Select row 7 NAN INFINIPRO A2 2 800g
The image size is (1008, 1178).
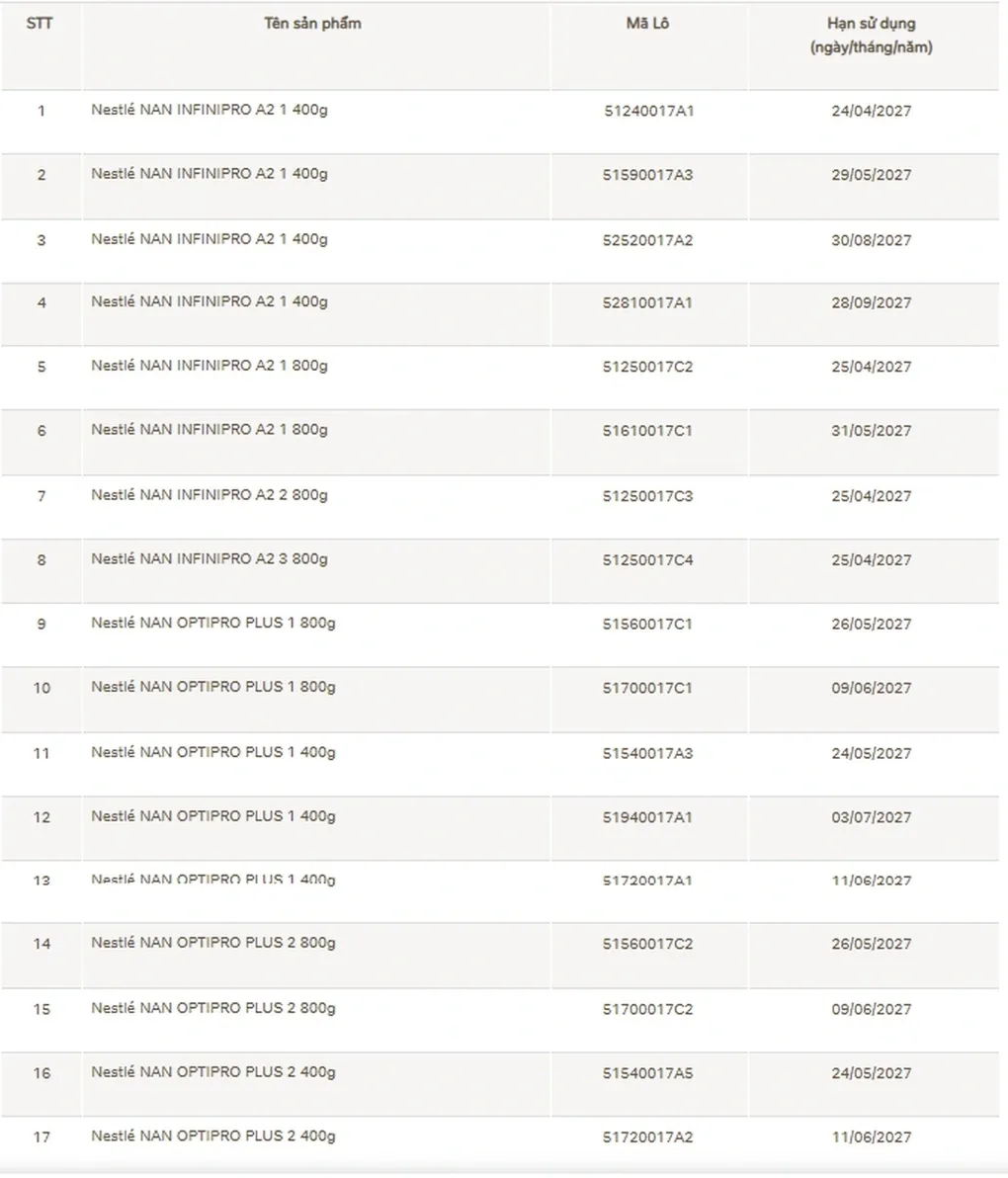[x=210, y=495]
